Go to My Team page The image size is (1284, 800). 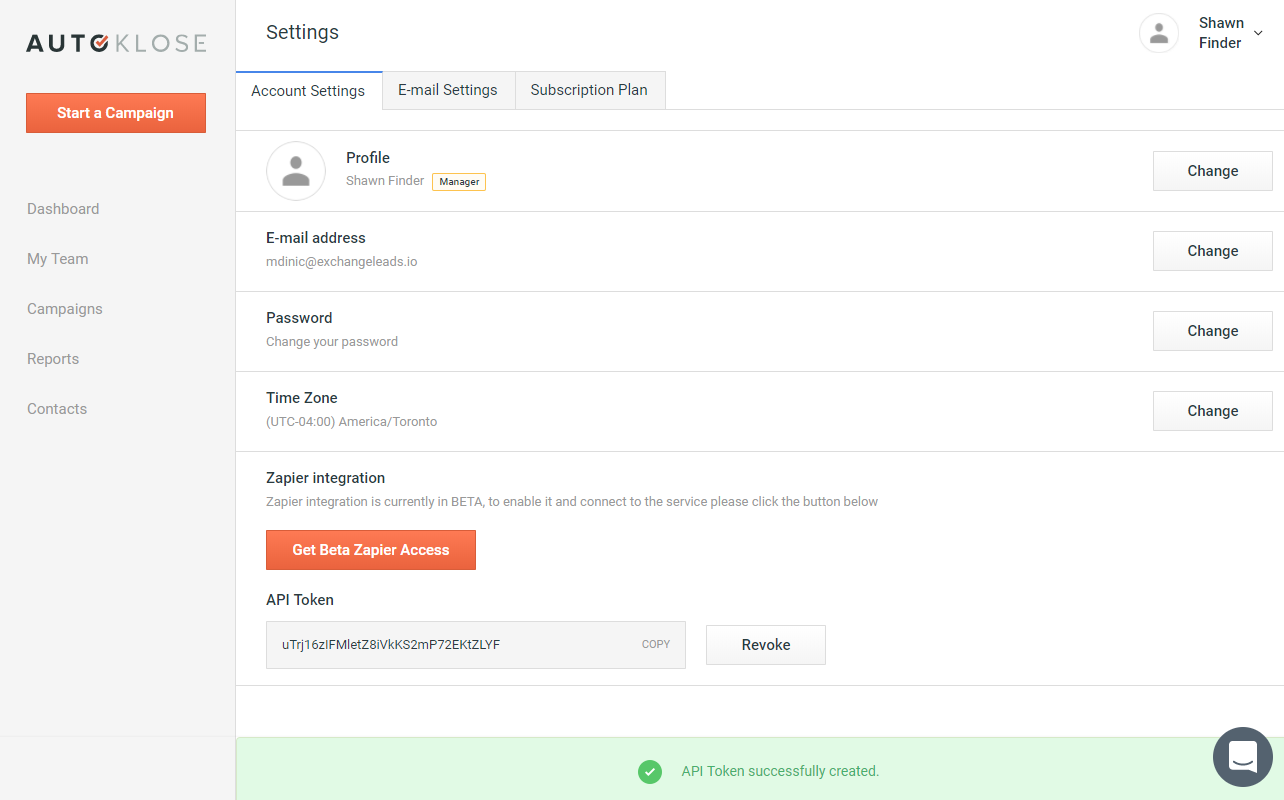point(57,259)
